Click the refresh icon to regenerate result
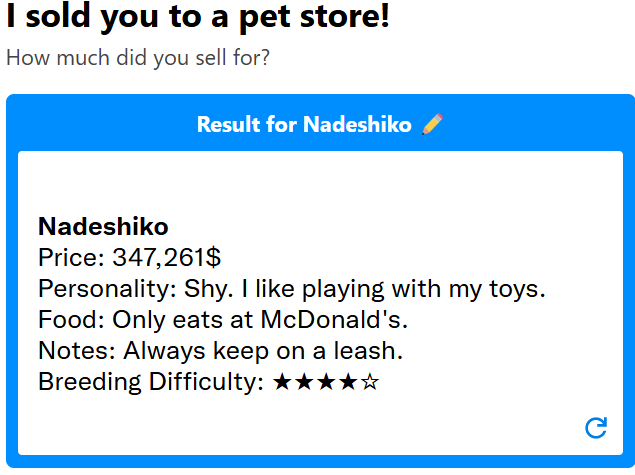The image size is (635, 475). [x=596, y=428]
